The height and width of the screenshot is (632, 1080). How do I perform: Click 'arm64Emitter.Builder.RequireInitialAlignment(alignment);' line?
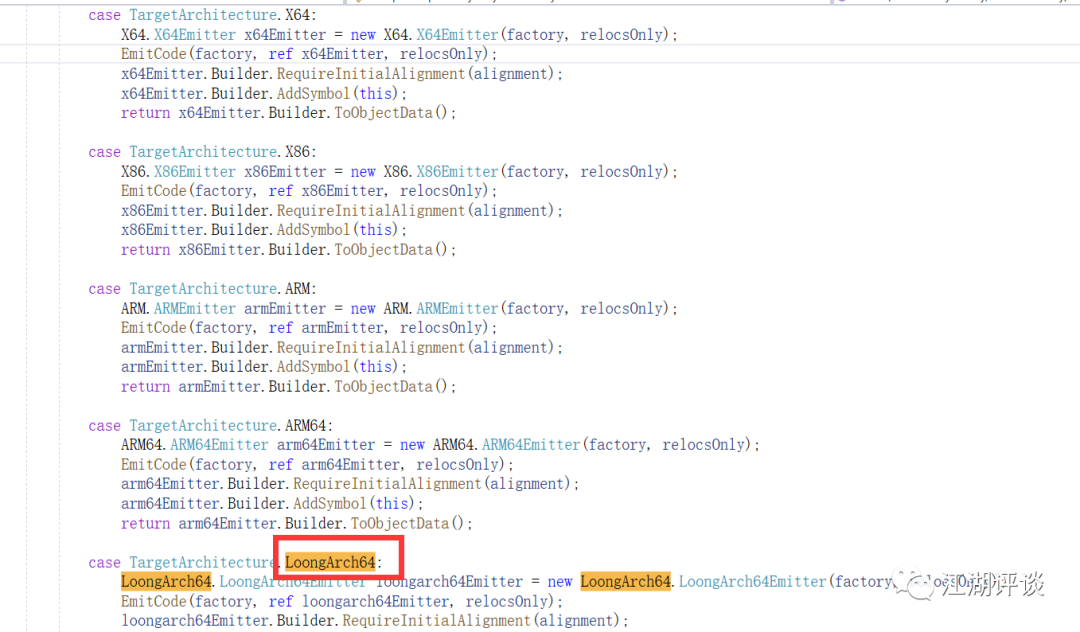(350, 484)
